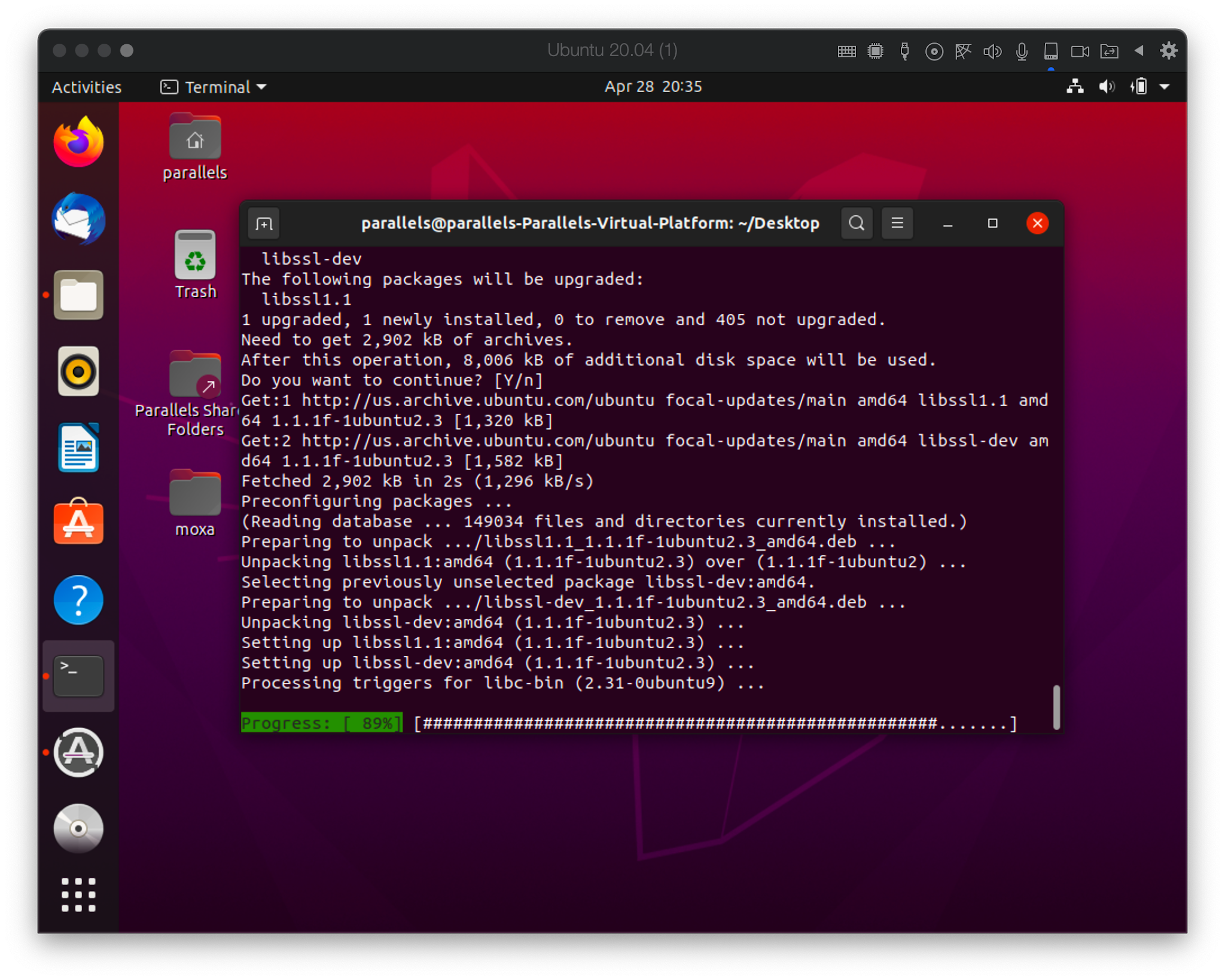Toggle the webcam icon in Parallels toolbar
1225x980 pixels.
click(1079, 51)
